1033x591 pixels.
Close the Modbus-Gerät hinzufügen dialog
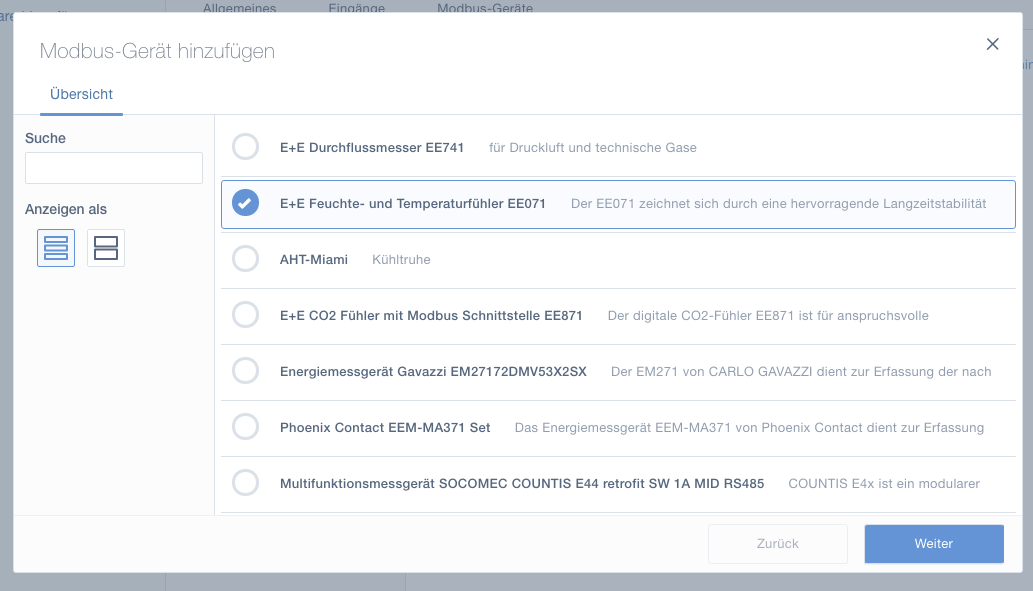pos(992,44)
